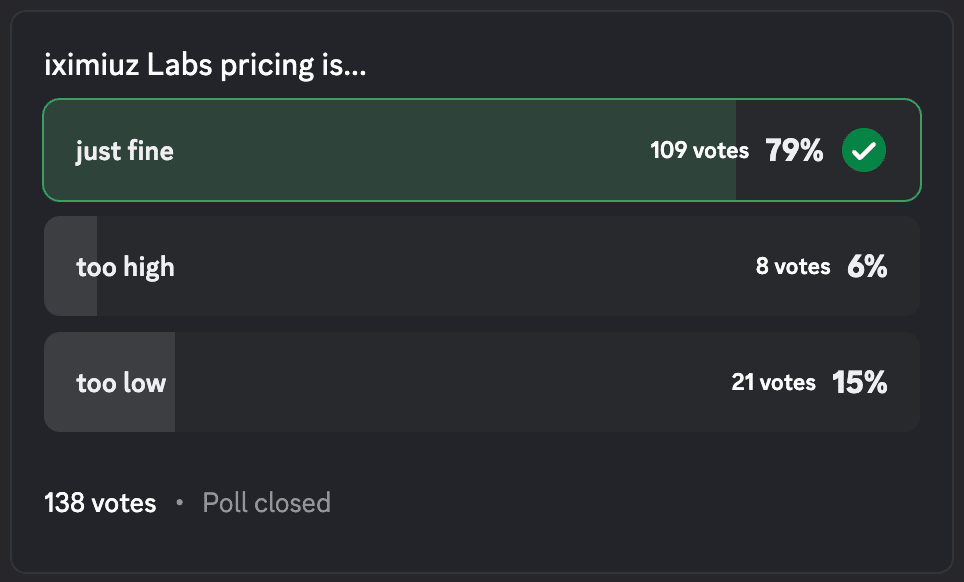Screen dimensions: 964x582
Task: Select the 'just fine' poll option
Action: pyautogui.click(x=400, y=151)
